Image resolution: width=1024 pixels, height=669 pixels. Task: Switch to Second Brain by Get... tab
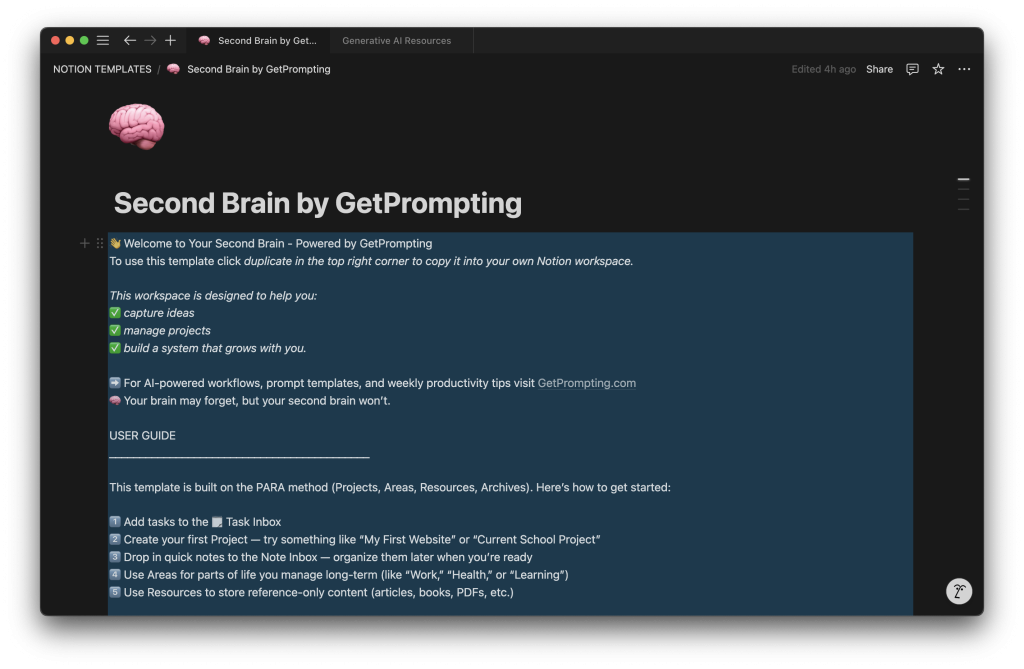(x=258, y=41)
